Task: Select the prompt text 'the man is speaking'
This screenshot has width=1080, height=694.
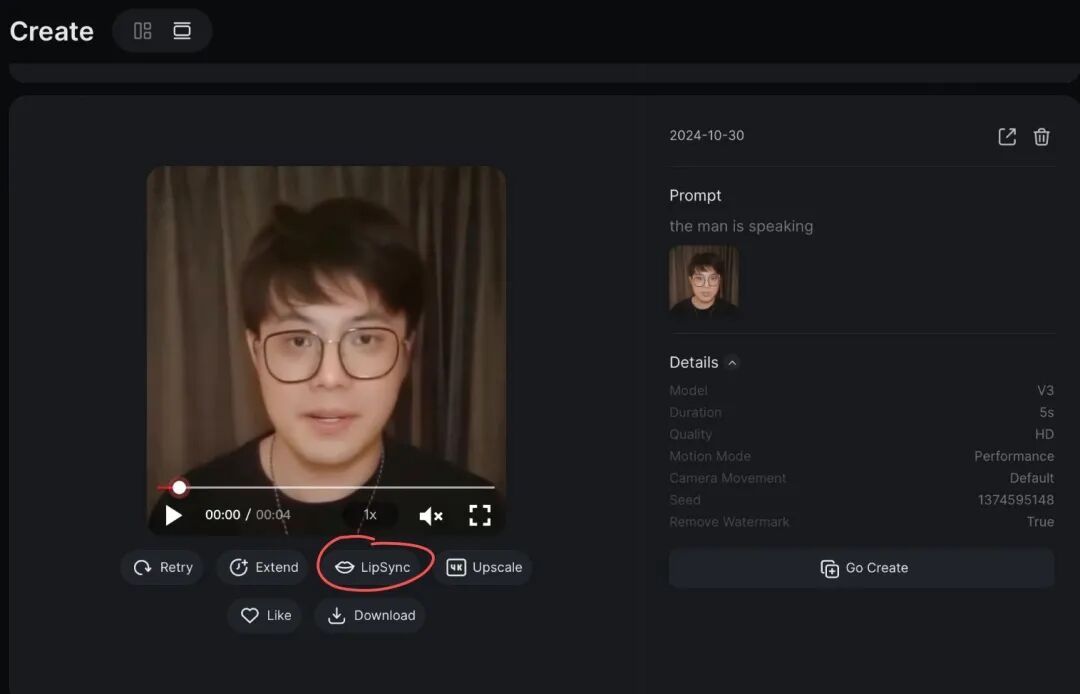Action: [x=741, y=227]
